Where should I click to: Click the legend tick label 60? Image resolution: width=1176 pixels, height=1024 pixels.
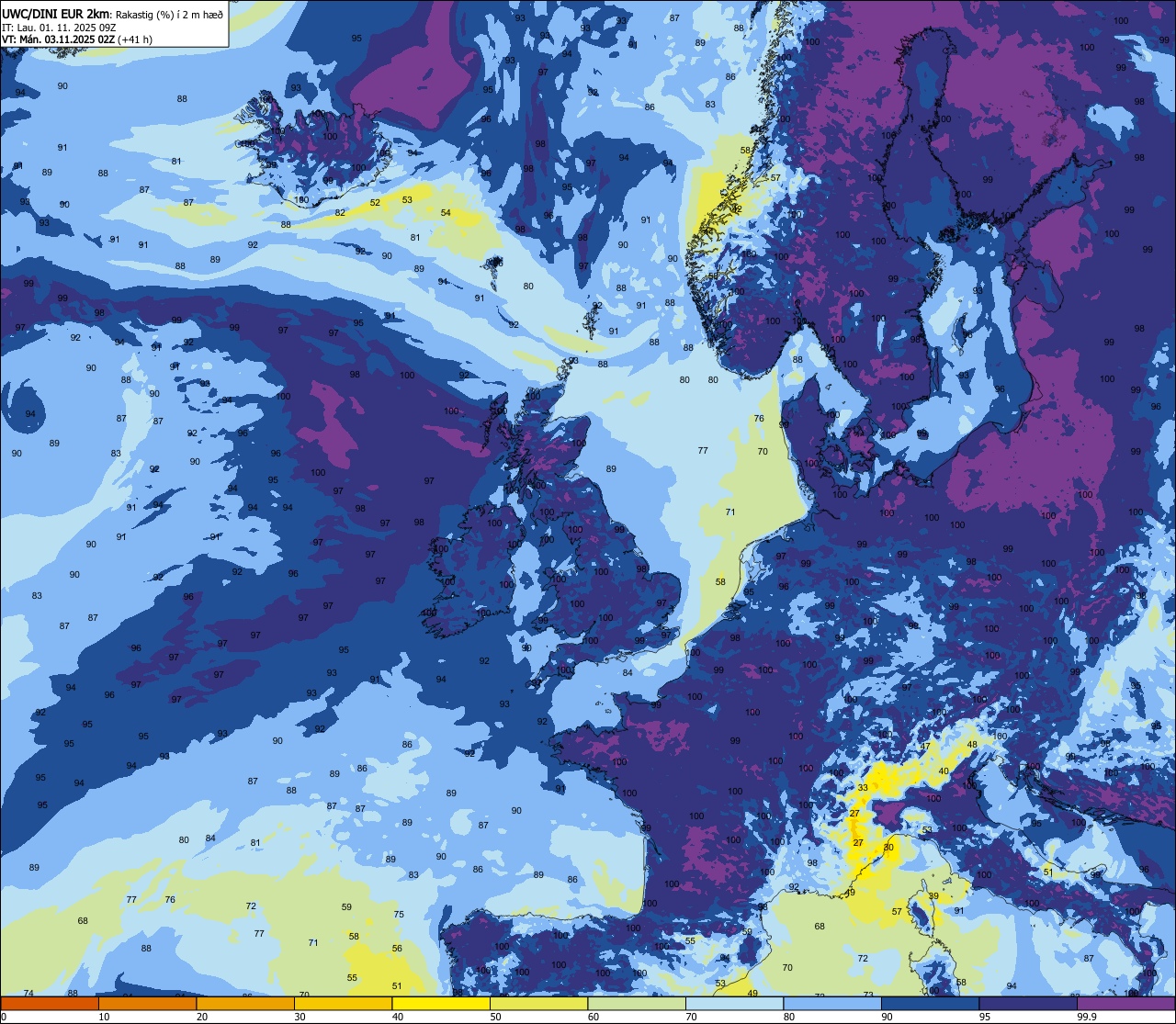tap(593, 1017)
